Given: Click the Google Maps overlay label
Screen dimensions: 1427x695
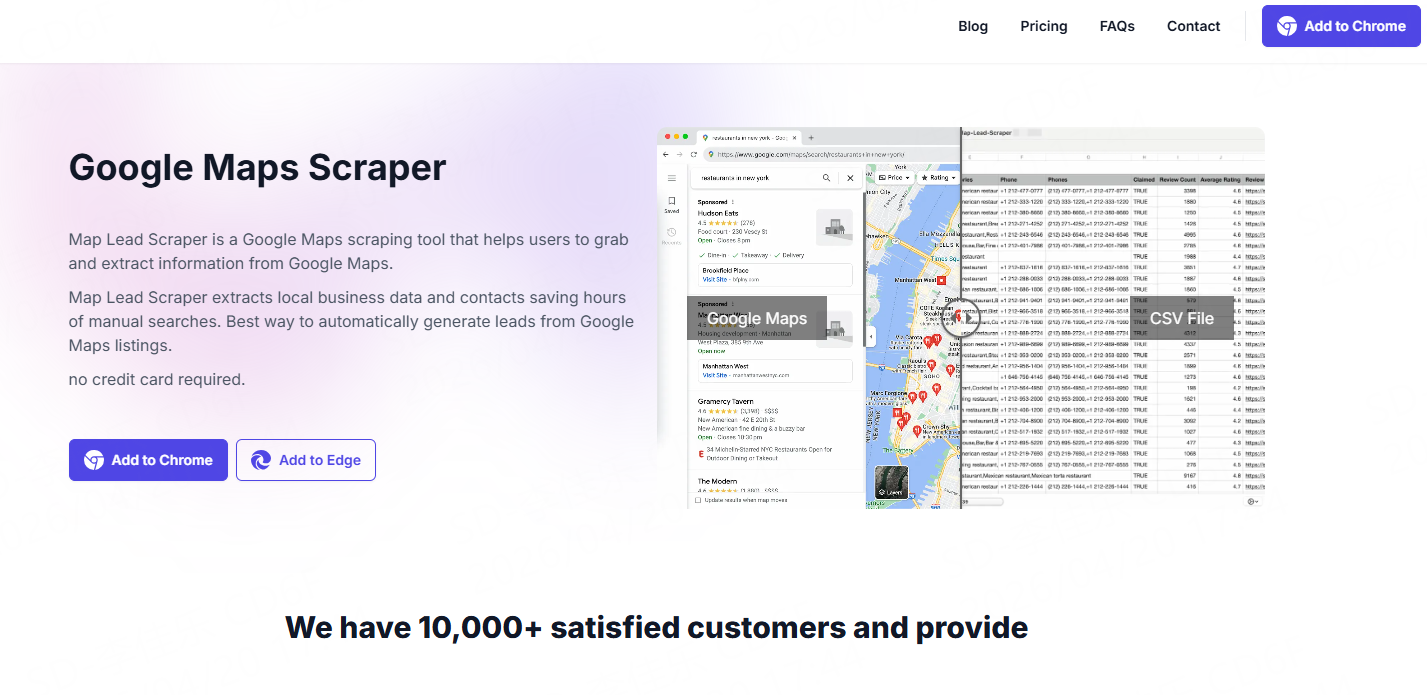Looking at the screenshot, I should pos(757,318).
